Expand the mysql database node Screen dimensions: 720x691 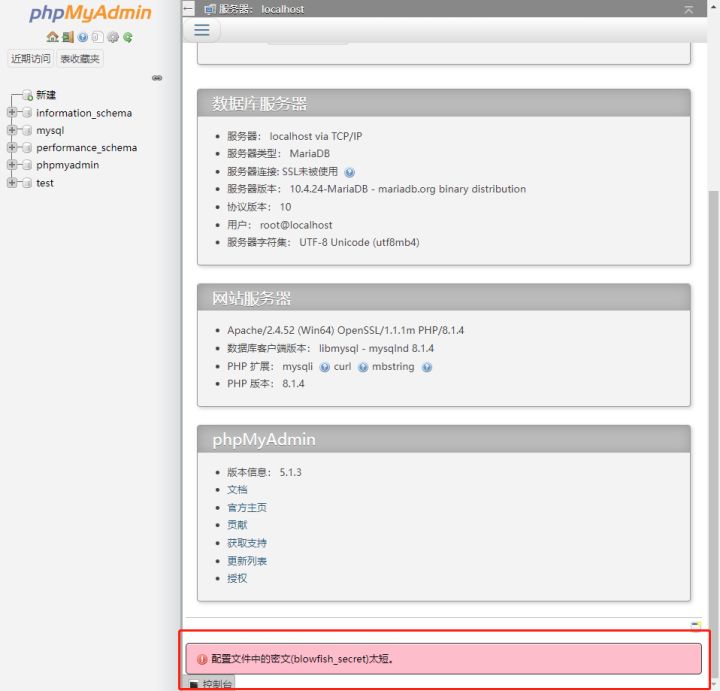click(x=12, y=130)
